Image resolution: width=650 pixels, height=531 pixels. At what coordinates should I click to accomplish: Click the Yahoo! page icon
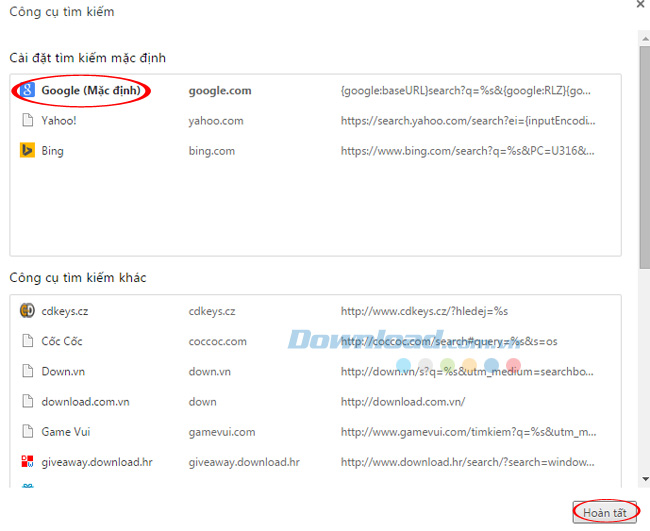point(27,121)
